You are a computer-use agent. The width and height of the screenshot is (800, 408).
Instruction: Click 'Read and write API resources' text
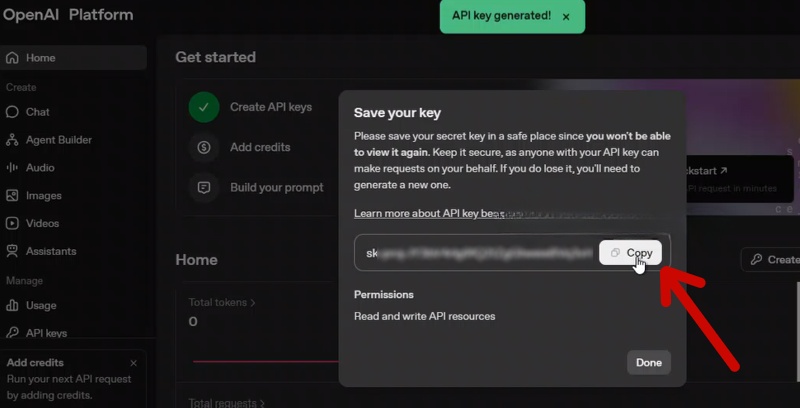[x=424, y=316]
